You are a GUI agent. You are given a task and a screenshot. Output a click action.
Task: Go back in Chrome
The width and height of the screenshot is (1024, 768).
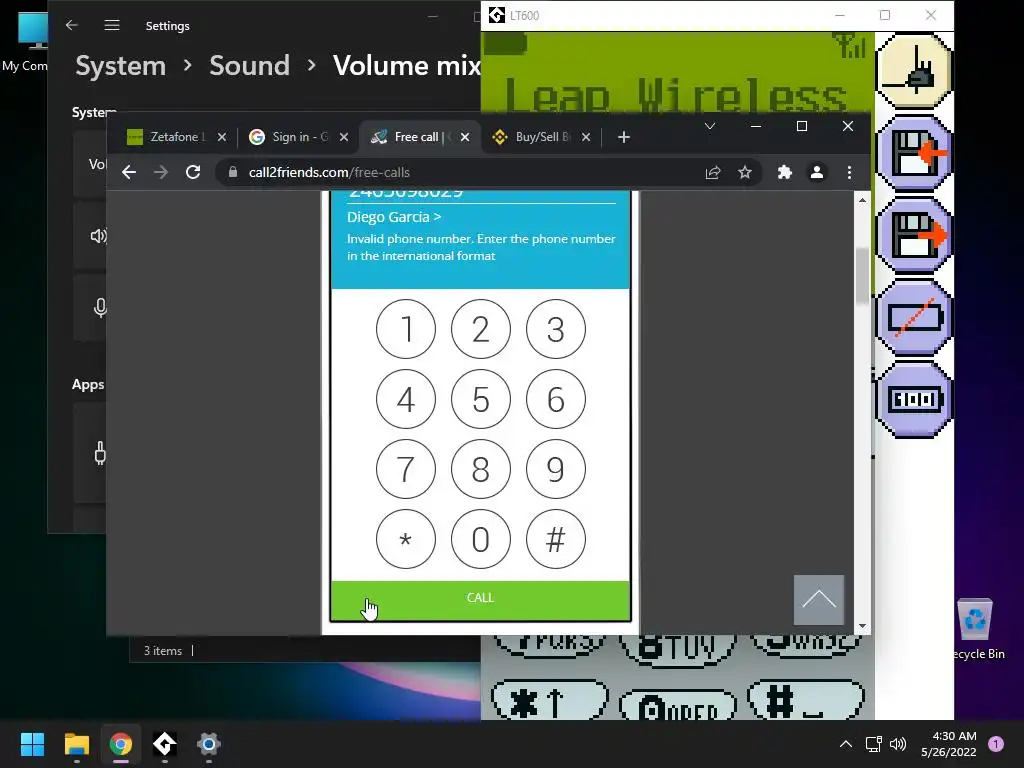coord(129,172)
